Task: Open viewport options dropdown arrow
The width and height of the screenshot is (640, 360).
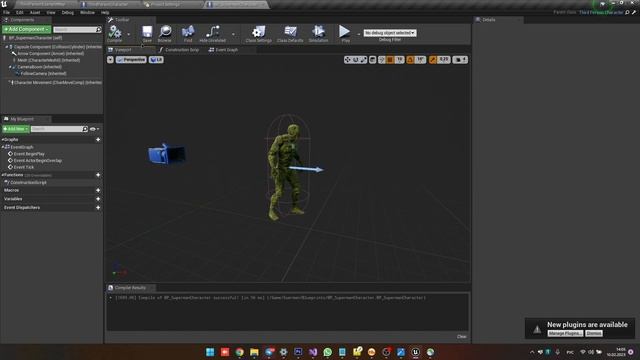Action: pyautogui.click(x=110, y=60)
